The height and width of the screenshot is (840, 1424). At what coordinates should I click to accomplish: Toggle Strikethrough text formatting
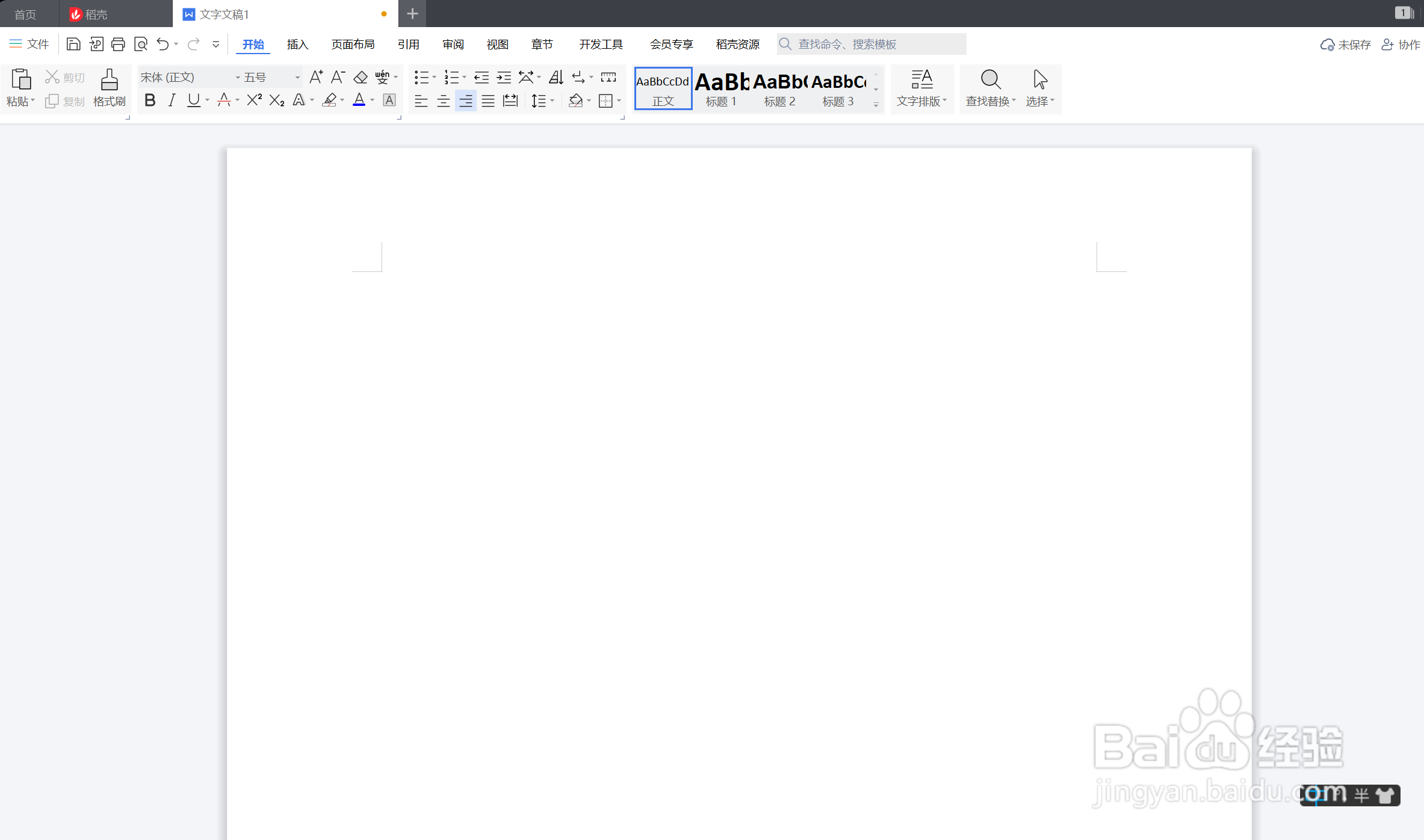click(x=224, y=100)
